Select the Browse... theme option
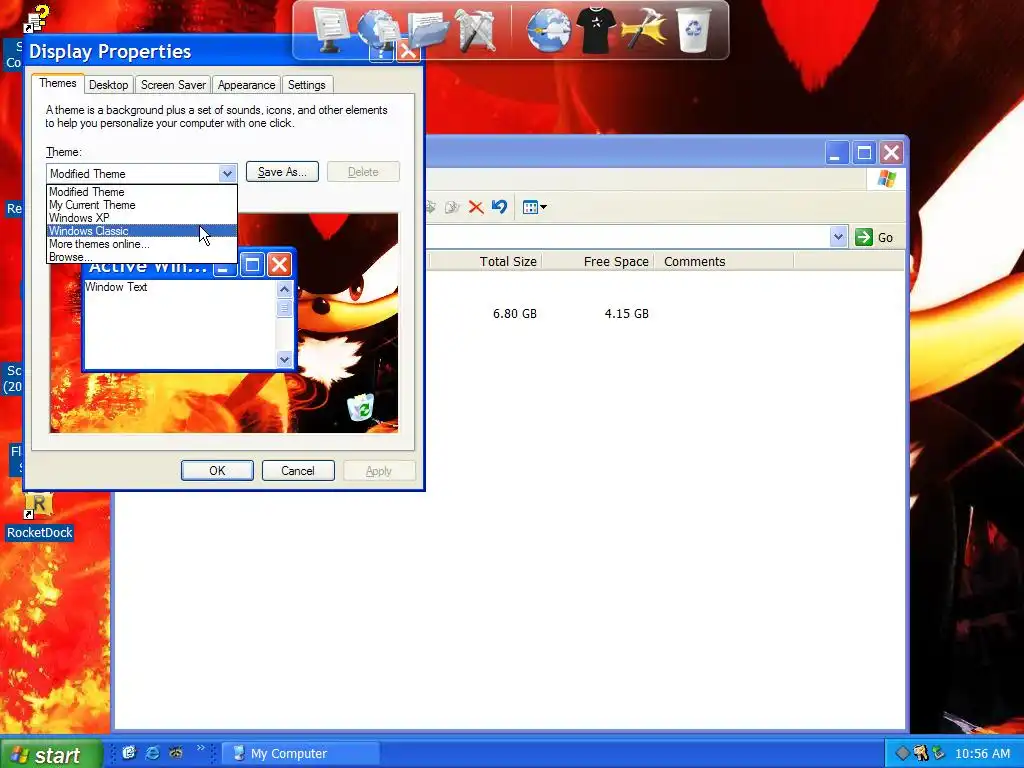Image resolution: width=1024 pixels, height=768 pixels. [x=142, y=257]
